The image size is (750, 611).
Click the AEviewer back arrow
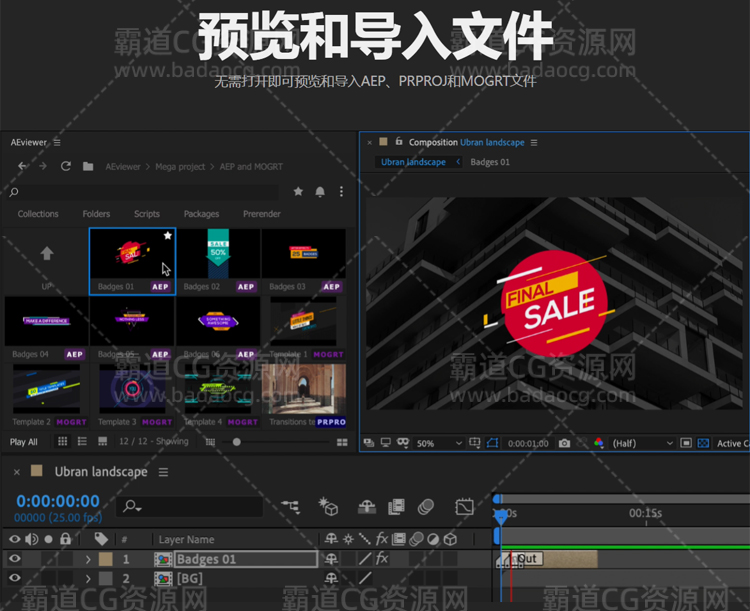click(22, 166)
